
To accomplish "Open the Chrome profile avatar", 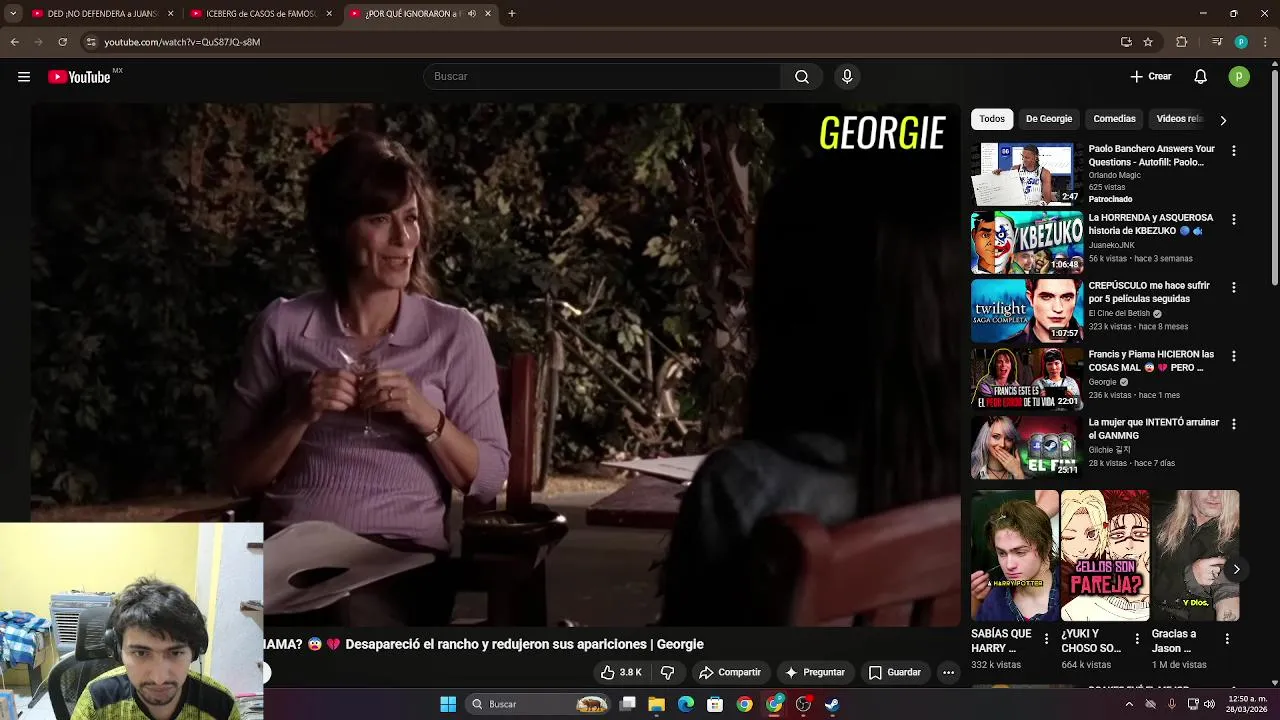I will 1241,42.
